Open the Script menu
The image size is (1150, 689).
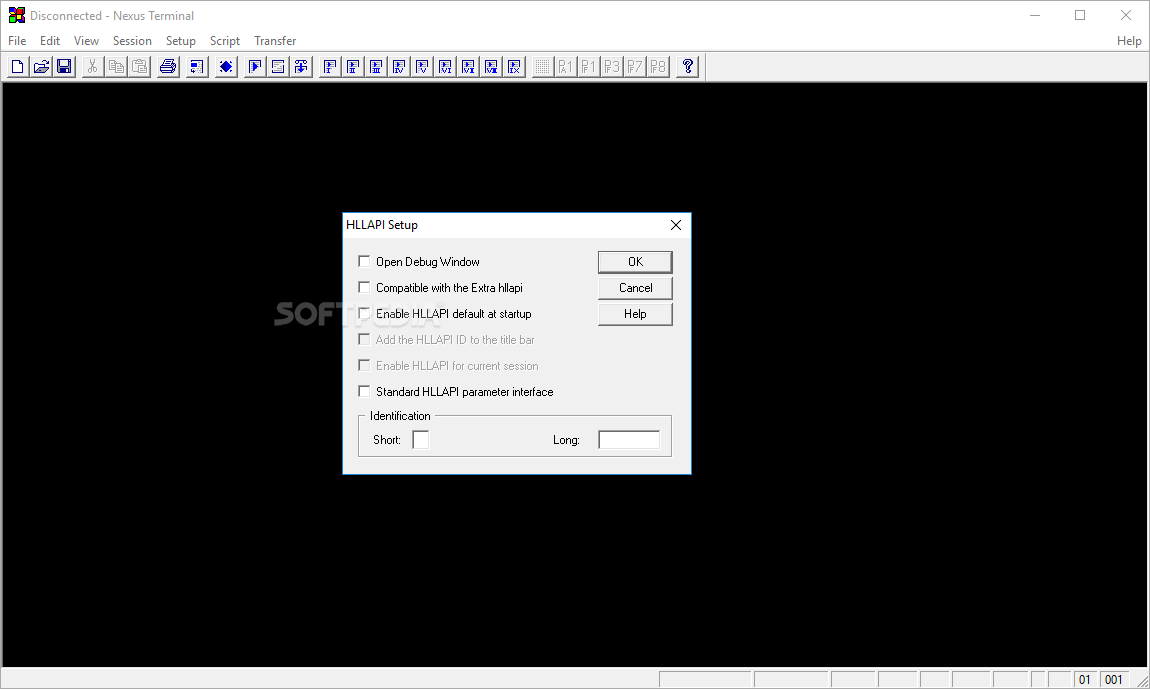[x=224, y=40]
